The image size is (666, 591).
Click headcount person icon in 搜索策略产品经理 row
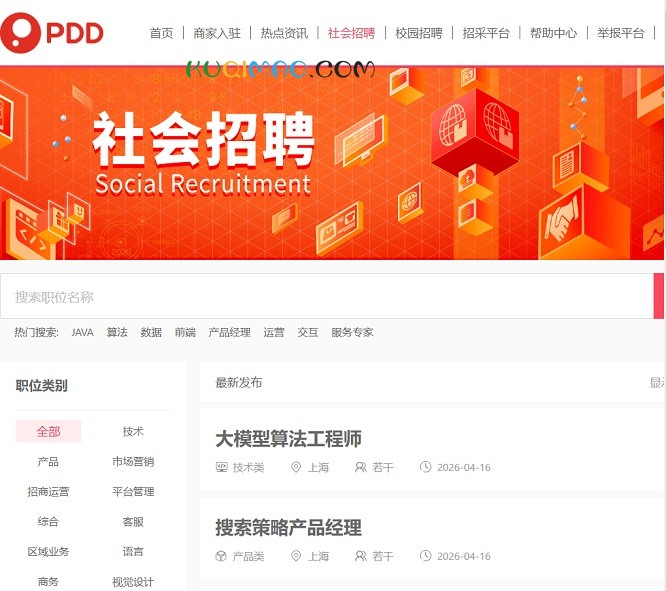(x=361, y=556)
